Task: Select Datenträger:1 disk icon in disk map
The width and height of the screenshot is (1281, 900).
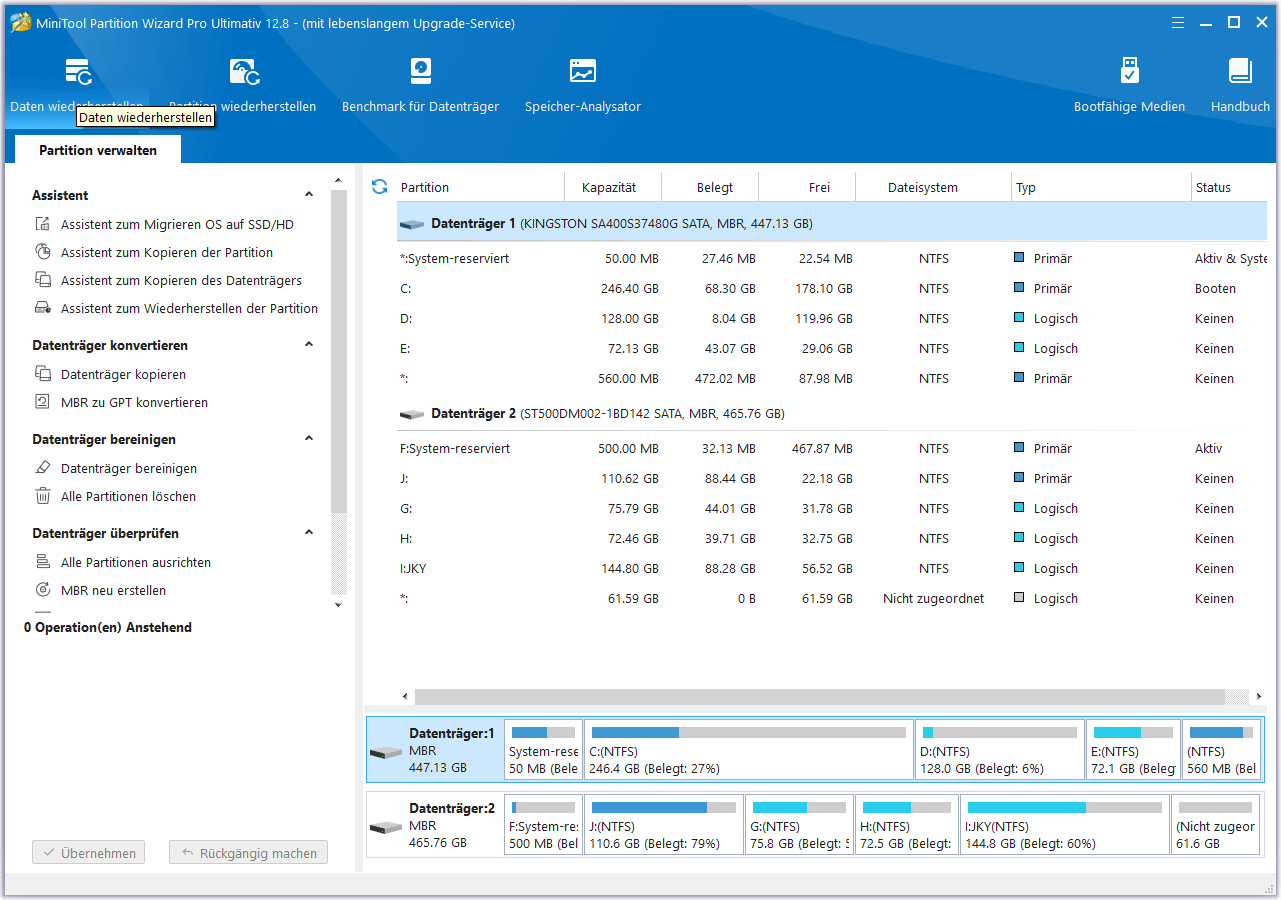Action: point(386,752)
